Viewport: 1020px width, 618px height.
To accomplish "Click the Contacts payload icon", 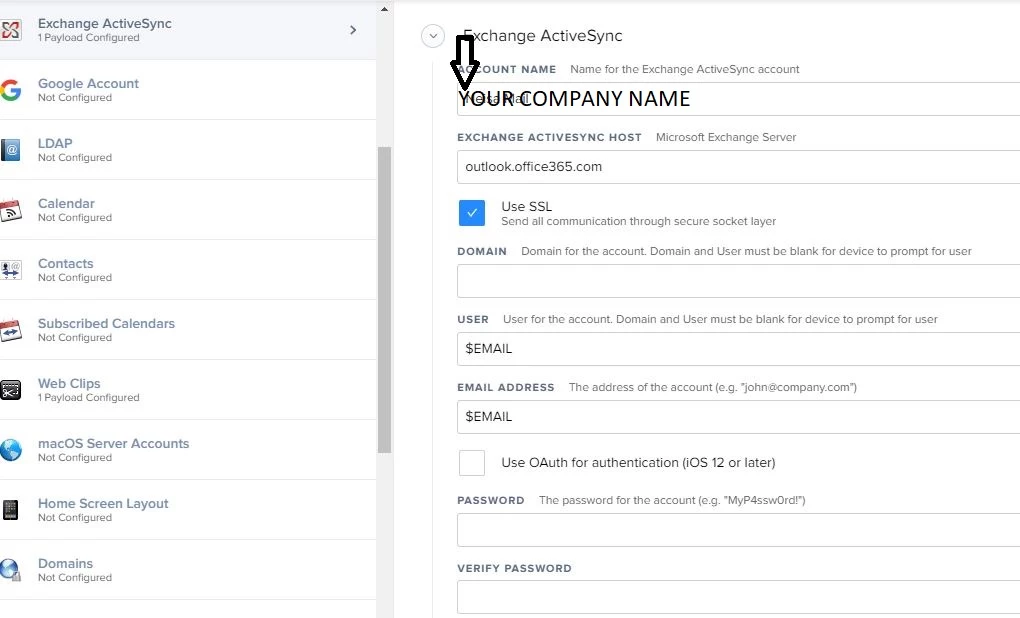I will [x=10, y=270].
